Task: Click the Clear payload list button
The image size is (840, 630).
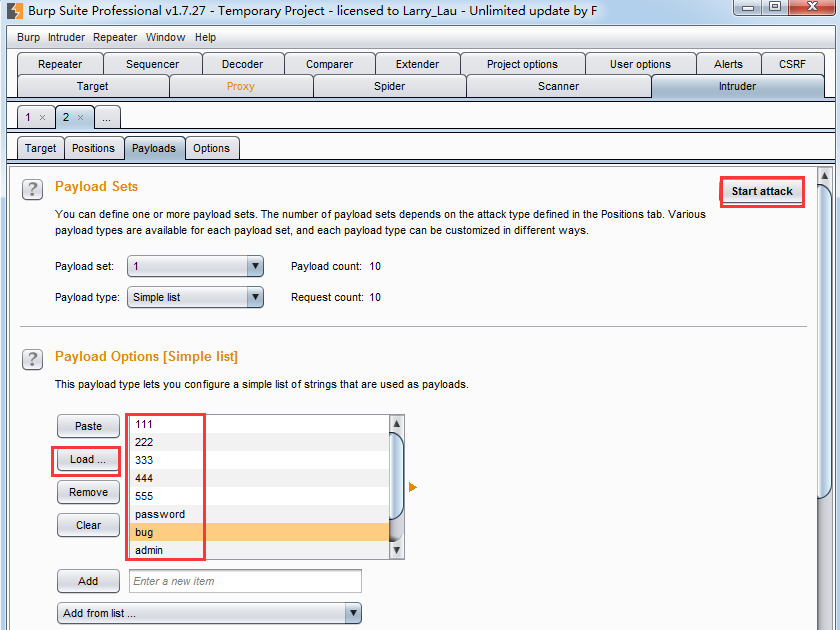Action: click(x=88, y=525)
